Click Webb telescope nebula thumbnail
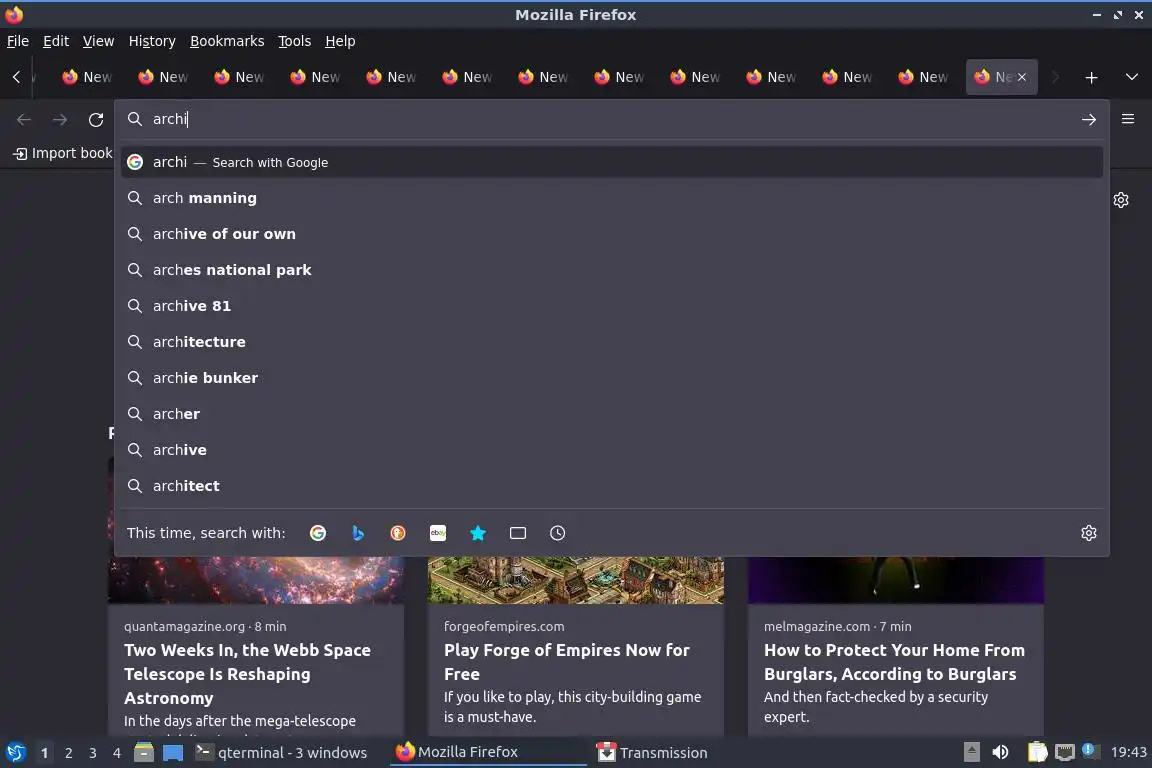This screenshot has height=768, width=1152. 256,580
